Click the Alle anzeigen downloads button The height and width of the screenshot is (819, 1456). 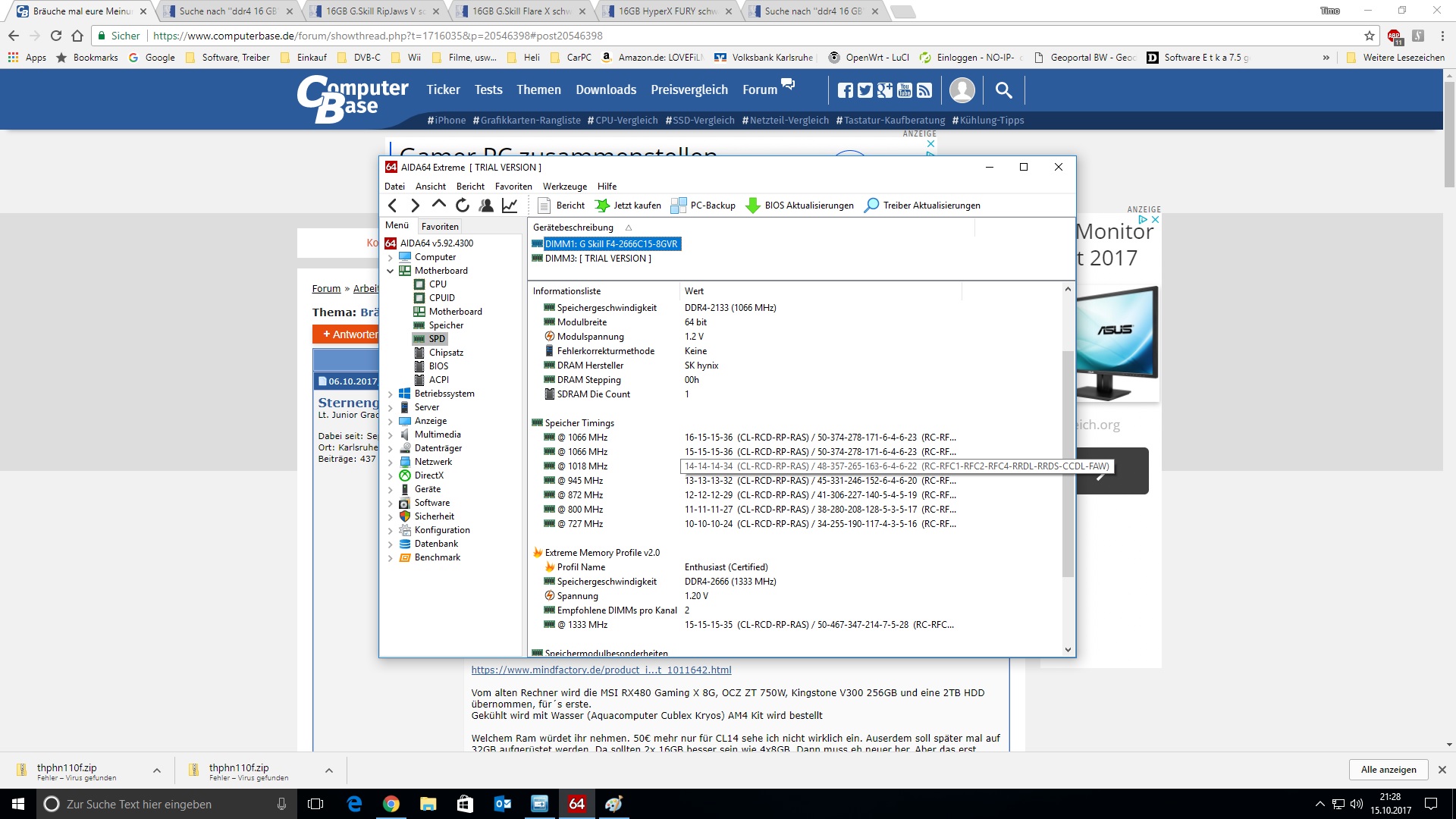pos(1388,770)
